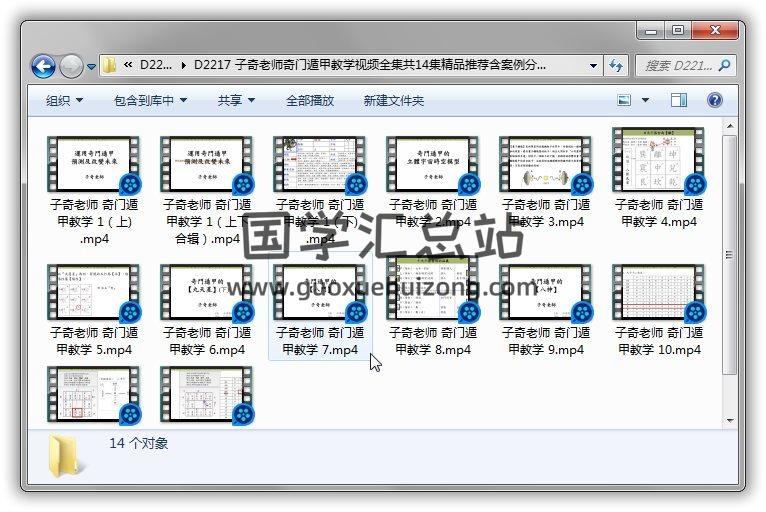Open the address bar history dropdown
766x512 pixels.
pyautogui.click(x=593, y=65)
